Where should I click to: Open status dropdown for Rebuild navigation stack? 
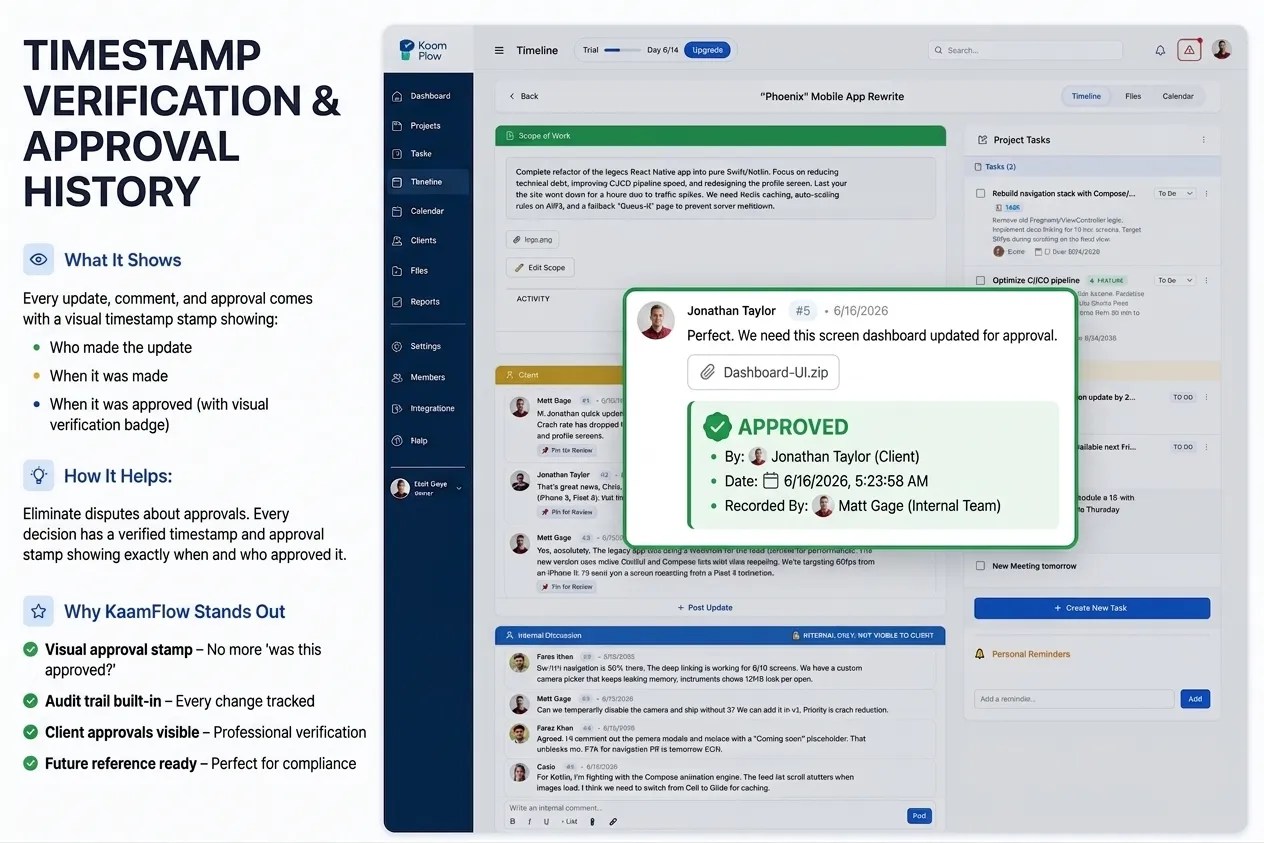tap(1175, 194)
